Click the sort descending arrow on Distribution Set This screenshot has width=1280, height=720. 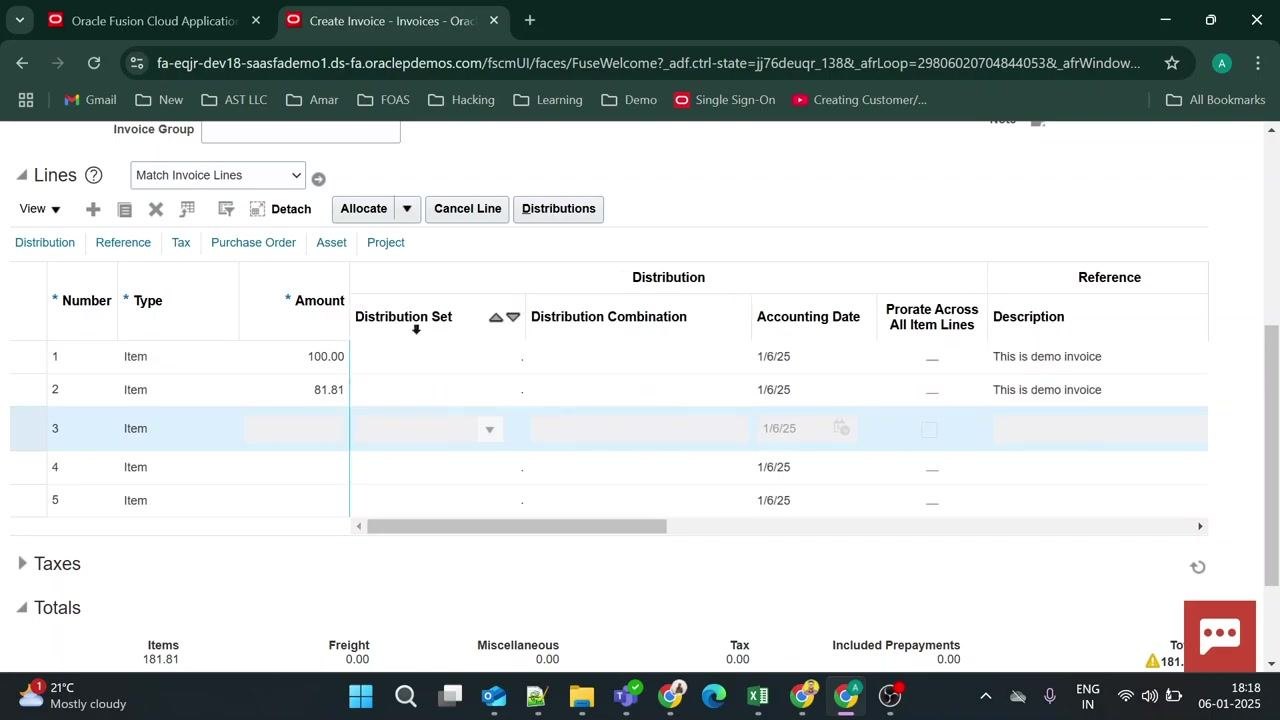513,317
